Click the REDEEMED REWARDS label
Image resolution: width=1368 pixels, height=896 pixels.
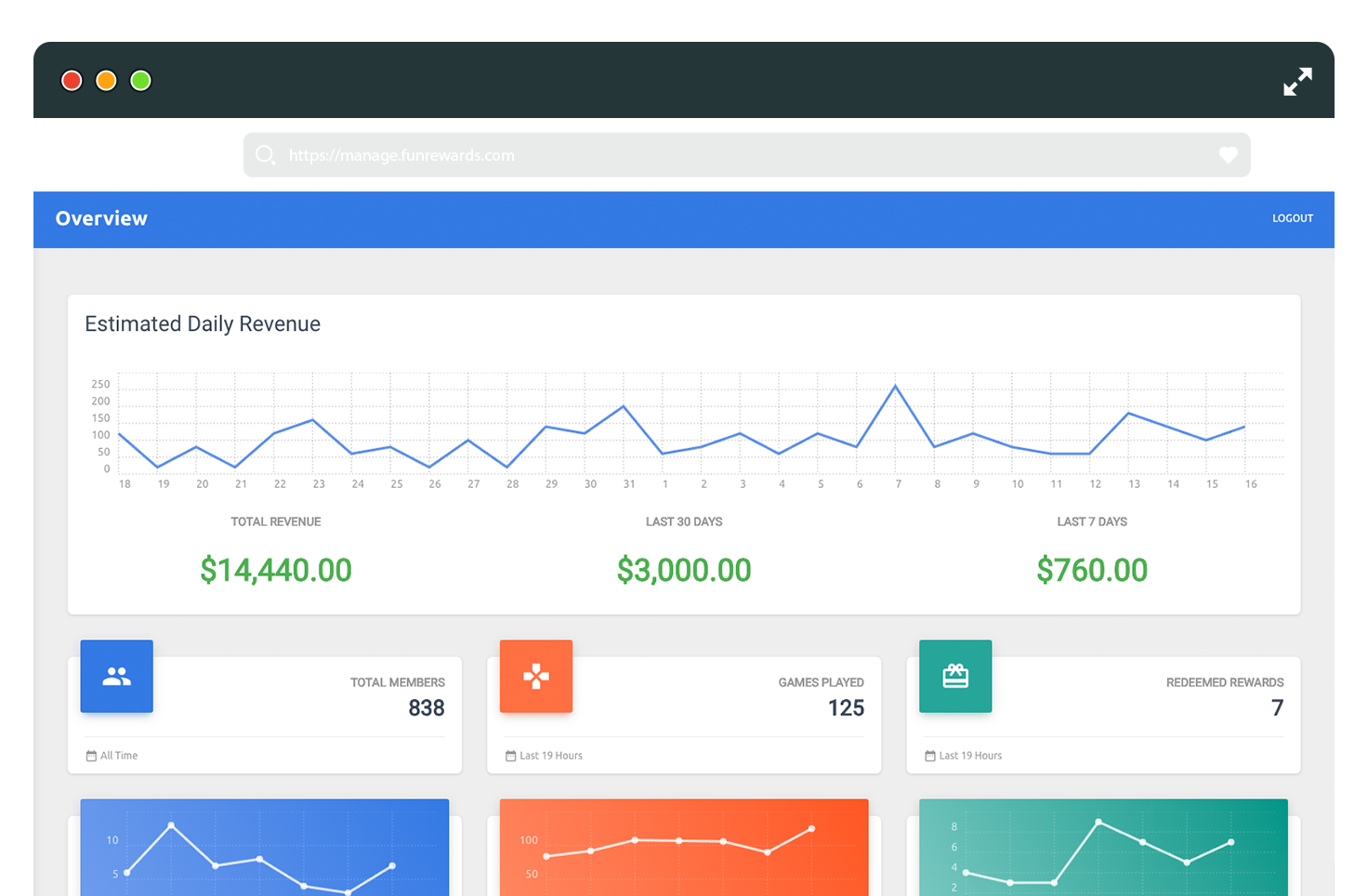[1225, 682]
